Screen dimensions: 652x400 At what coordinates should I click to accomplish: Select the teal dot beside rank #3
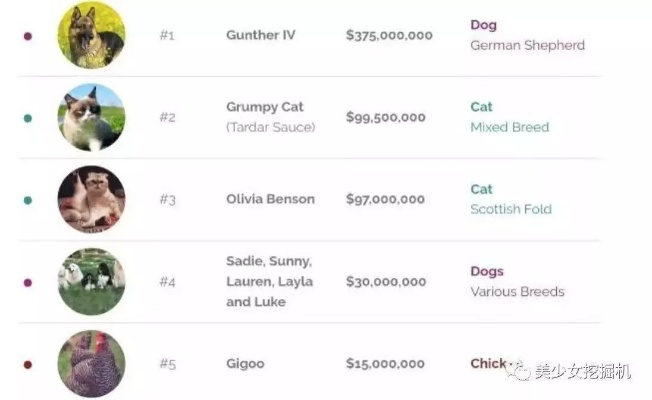pos(28,200)
